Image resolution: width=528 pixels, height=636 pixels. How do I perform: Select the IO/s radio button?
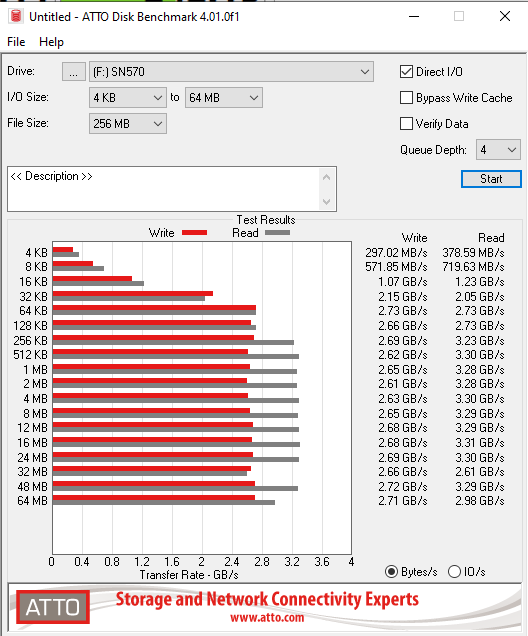click(455, 572)
